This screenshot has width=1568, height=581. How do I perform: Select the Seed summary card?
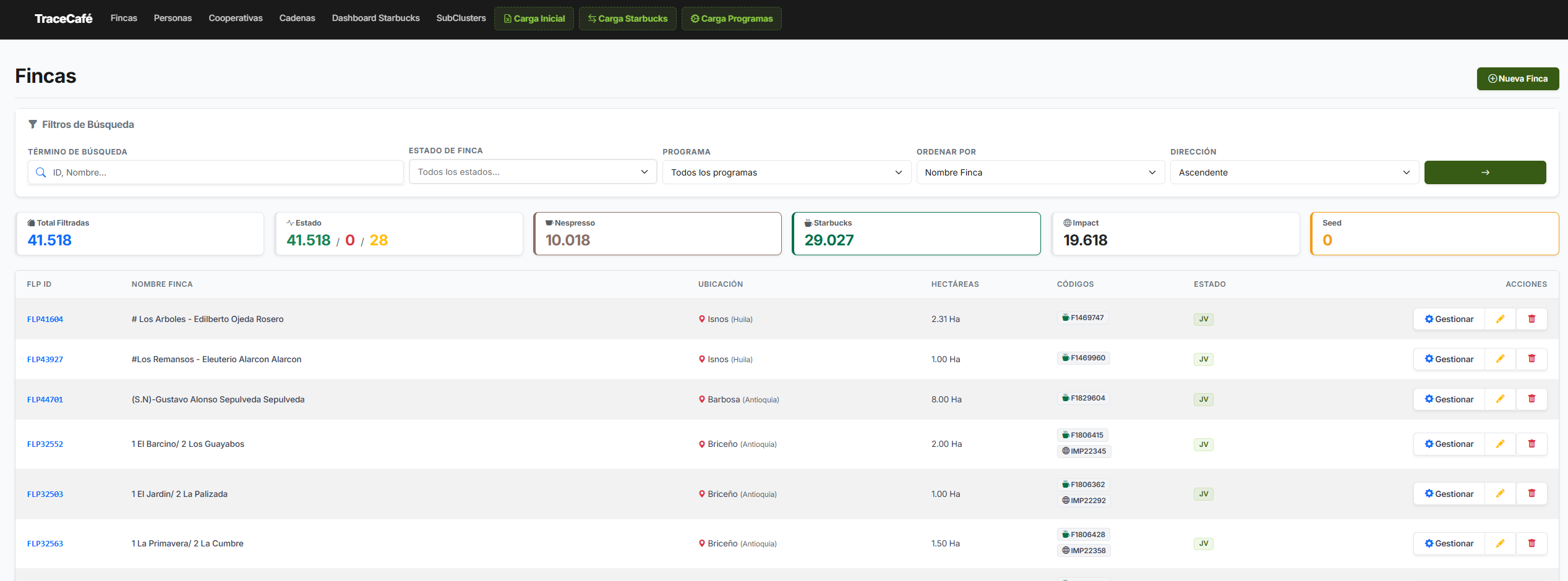pyautogui.click(x=1434, y=234)
